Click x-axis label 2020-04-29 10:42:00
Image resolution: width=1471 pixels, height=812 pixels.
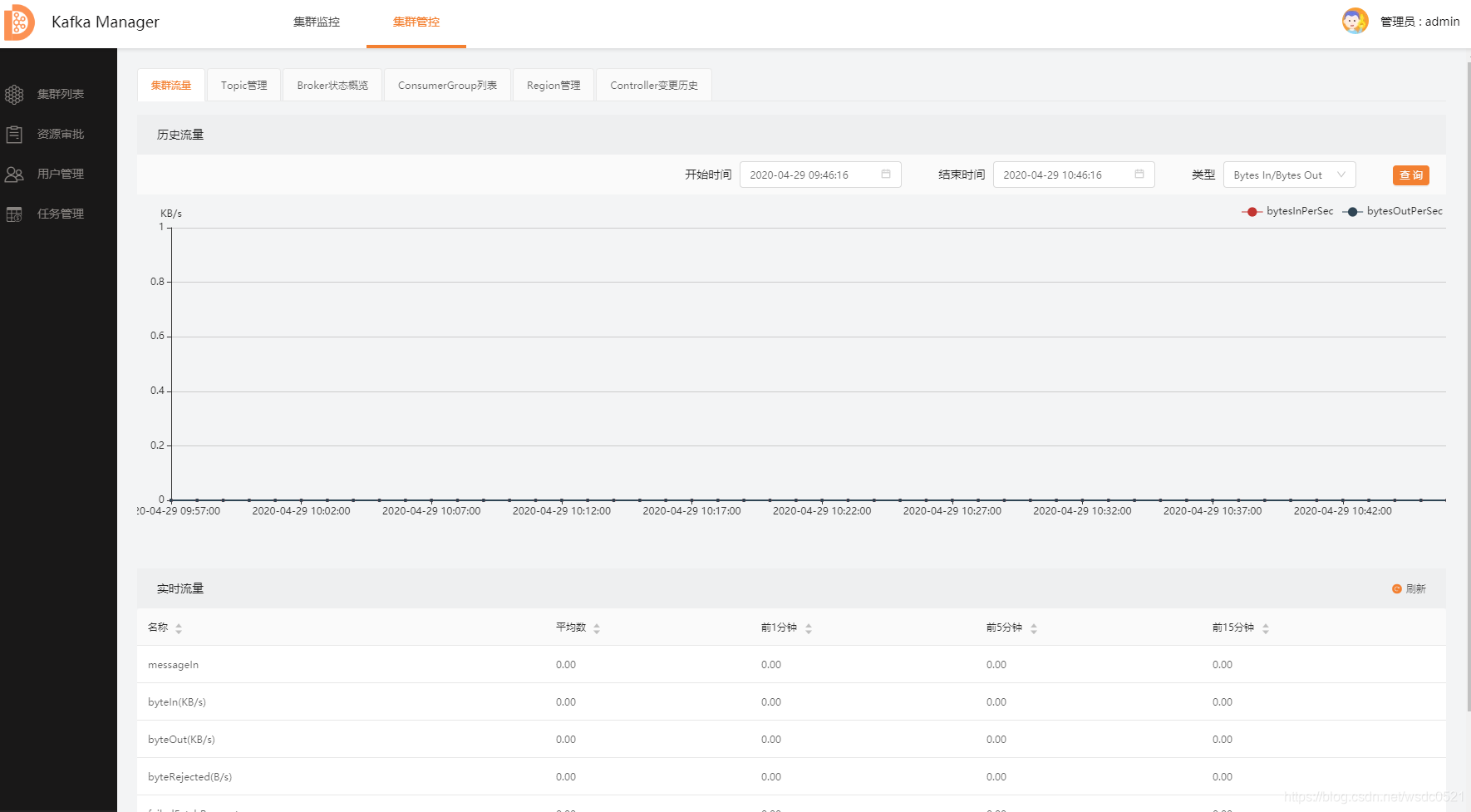click(x=1342, y=511)
